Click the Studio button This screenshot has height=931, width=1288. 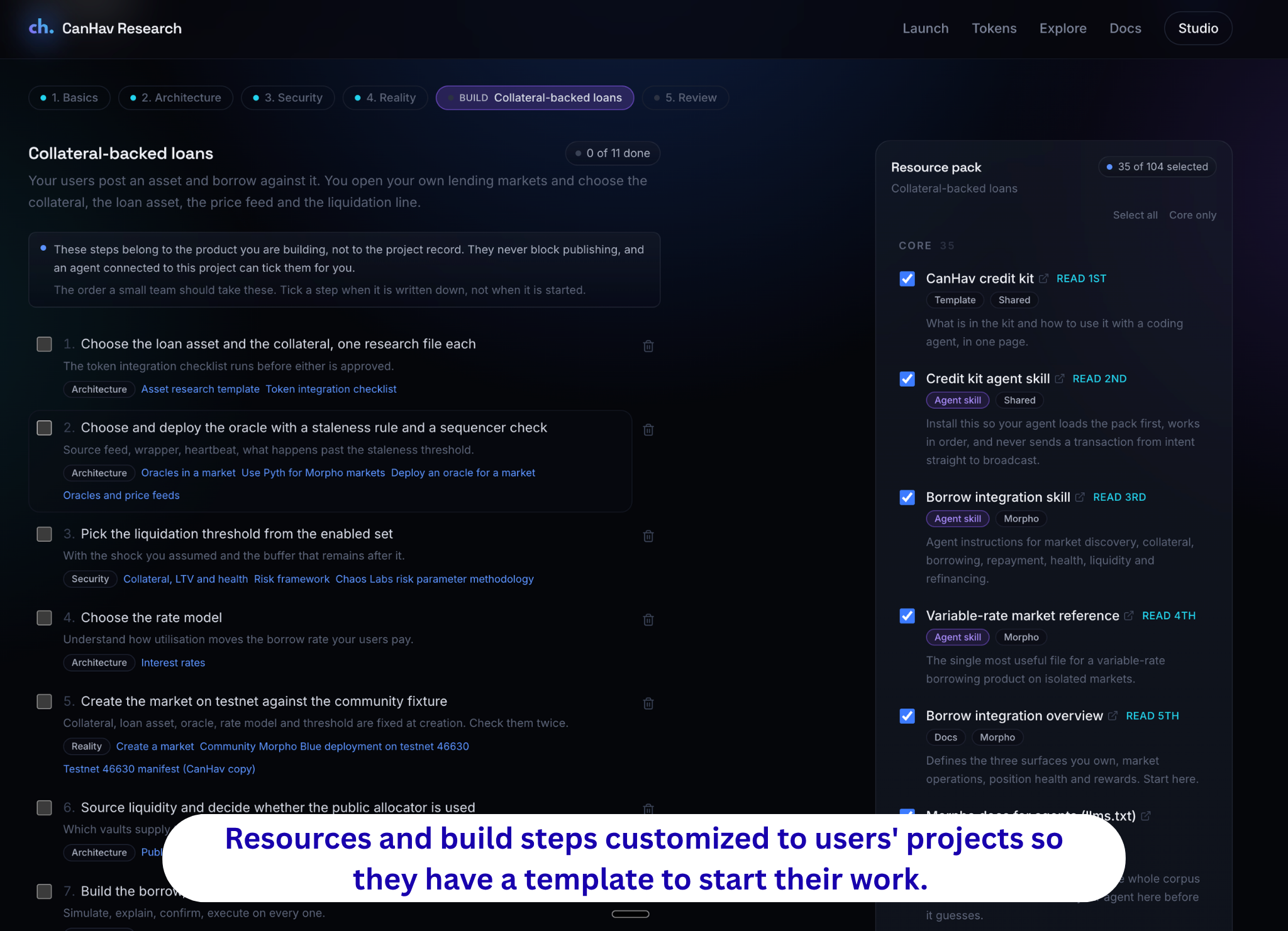(1197, 28)
